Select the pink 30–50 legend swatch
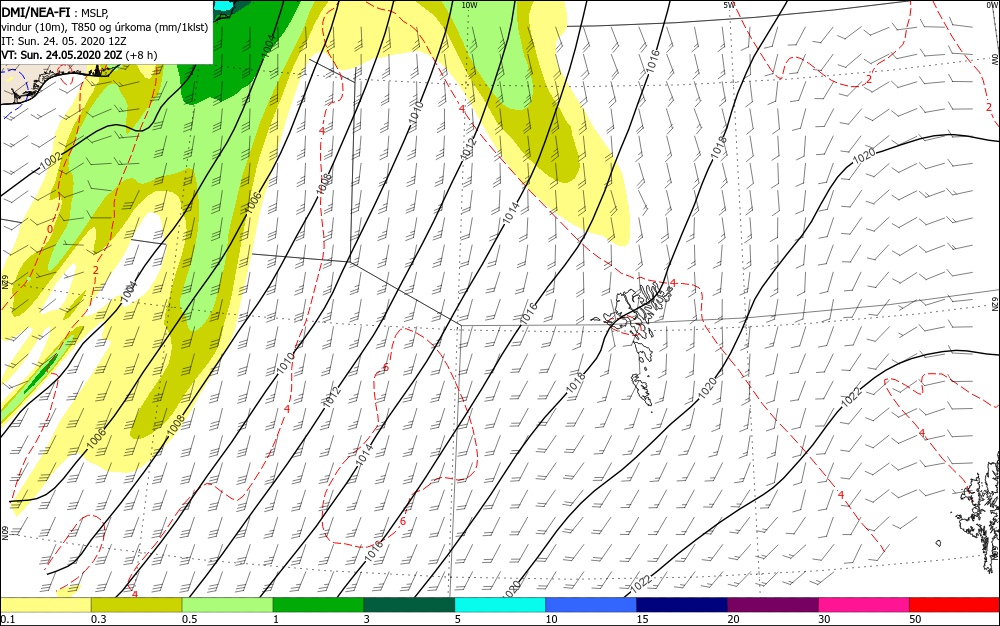 coord(864,605)
